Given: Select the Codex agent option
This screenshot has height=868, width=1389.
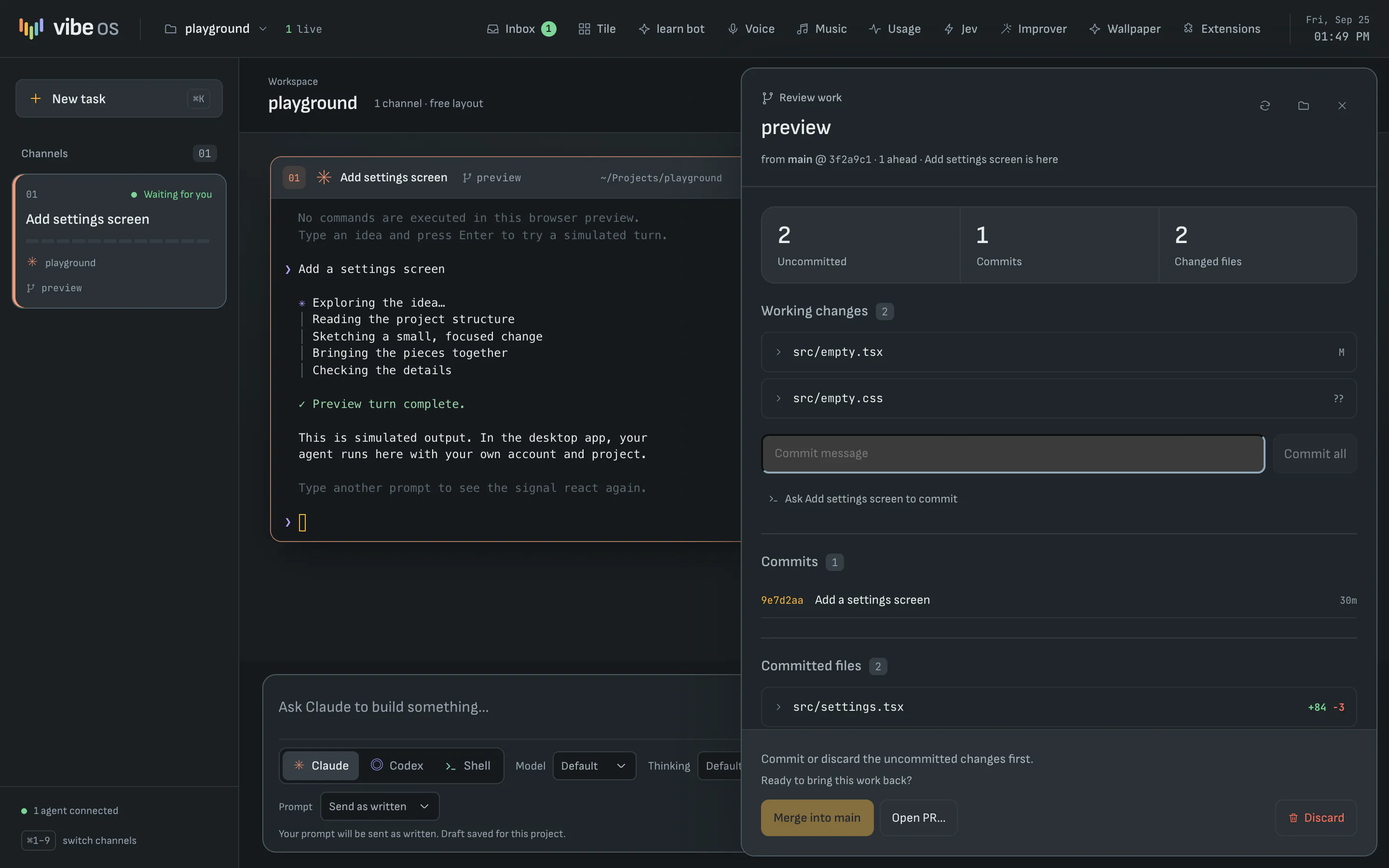Looking at the screenshot, I should click(397, 766).
